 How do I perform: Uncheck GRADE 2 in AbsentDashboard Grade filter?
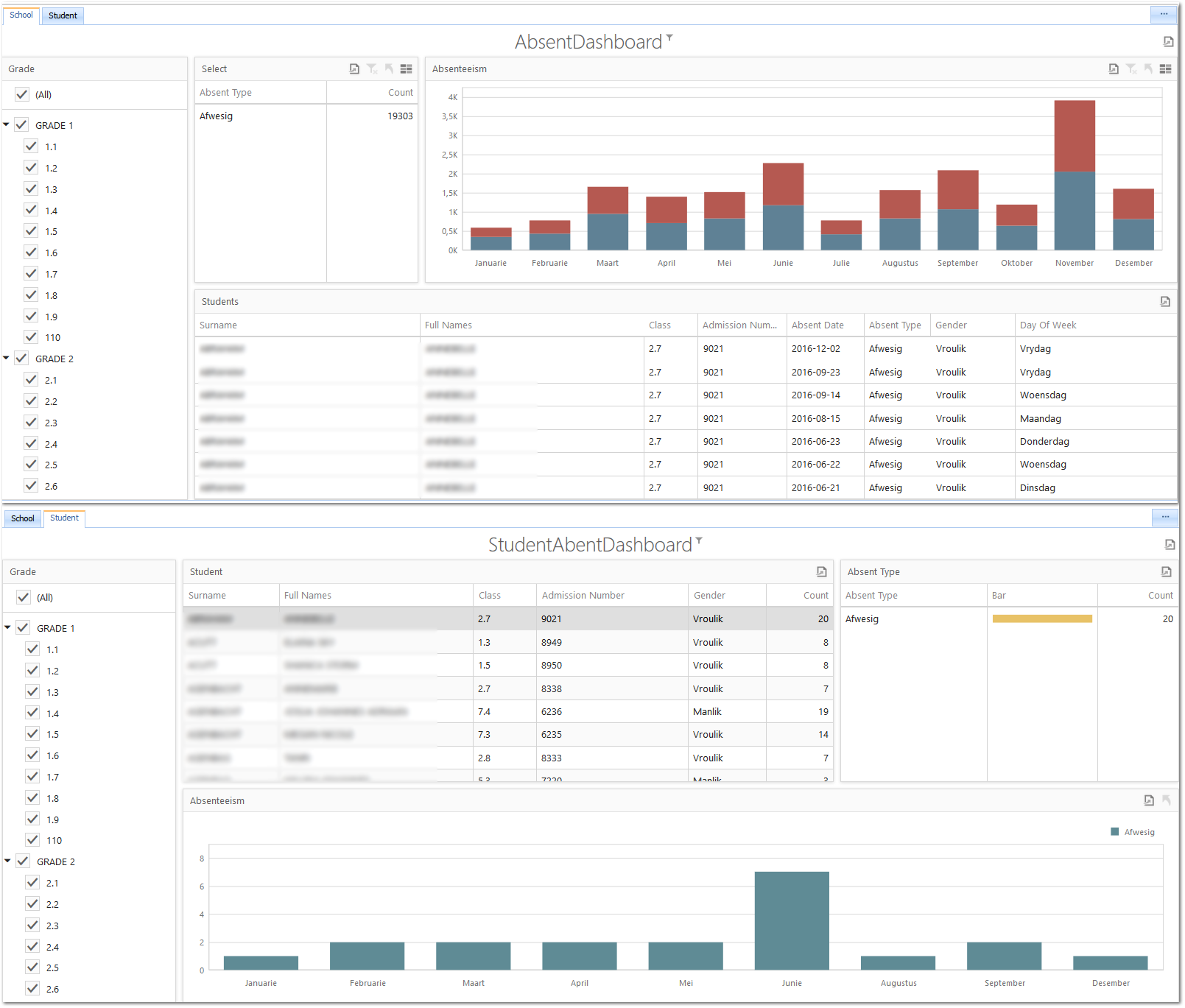pos(21,359)
